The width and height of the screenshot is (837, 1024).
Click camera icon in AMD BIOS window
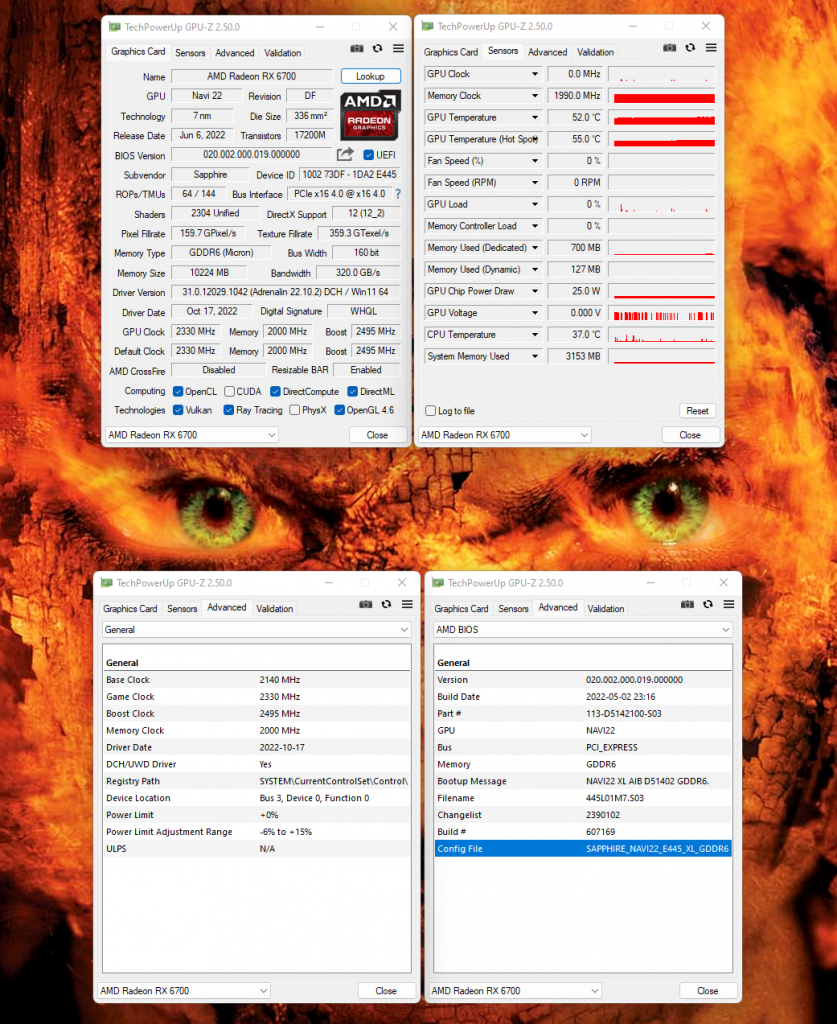[x=687, y=604]
